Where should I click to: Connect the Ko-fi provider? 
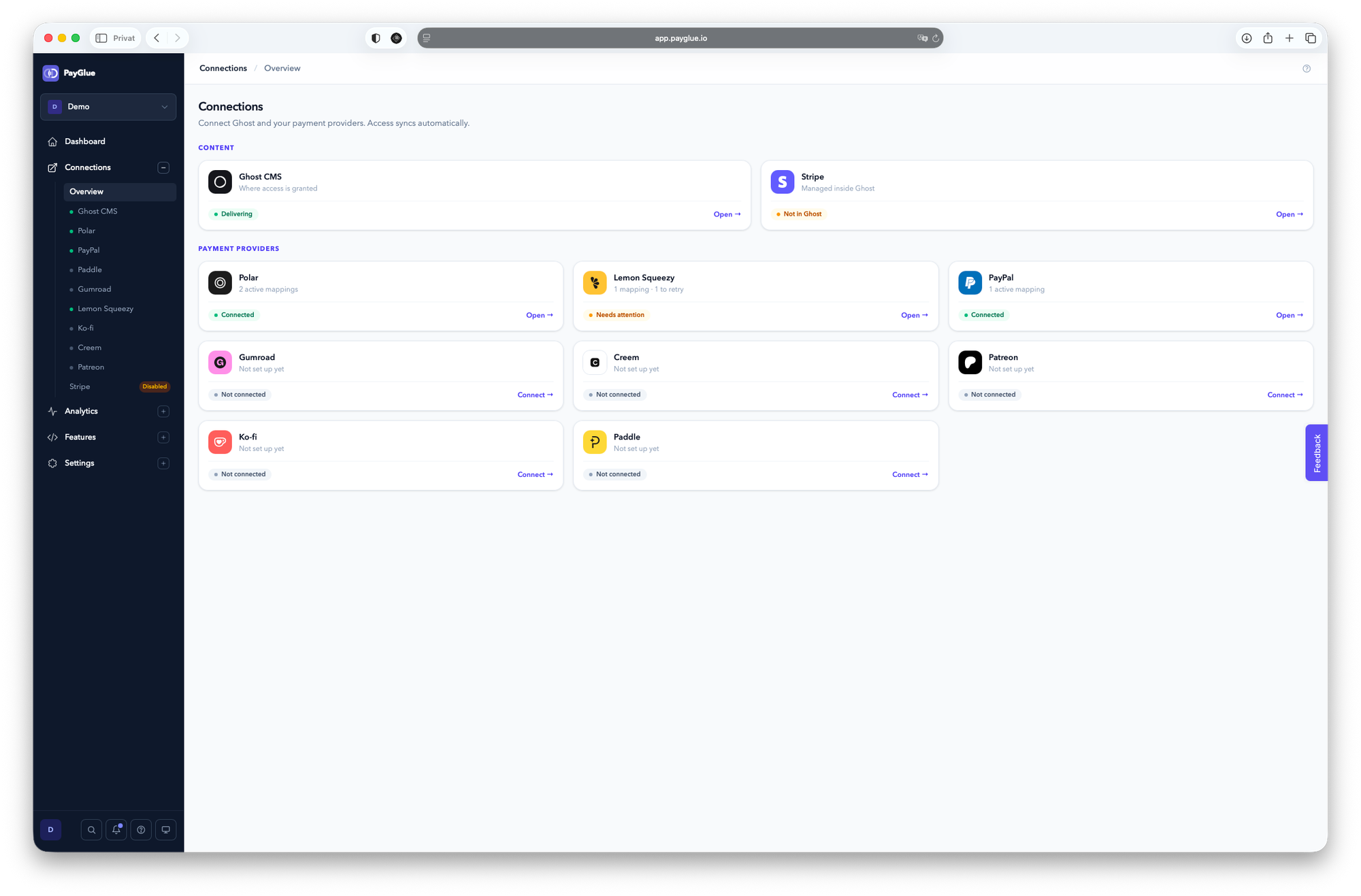point(535,474)
